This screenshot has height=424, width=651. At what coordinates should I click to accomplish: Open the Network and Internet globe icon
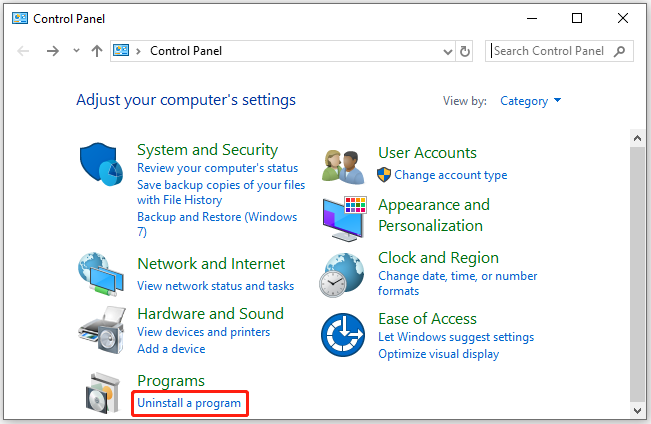coord(100,274)
